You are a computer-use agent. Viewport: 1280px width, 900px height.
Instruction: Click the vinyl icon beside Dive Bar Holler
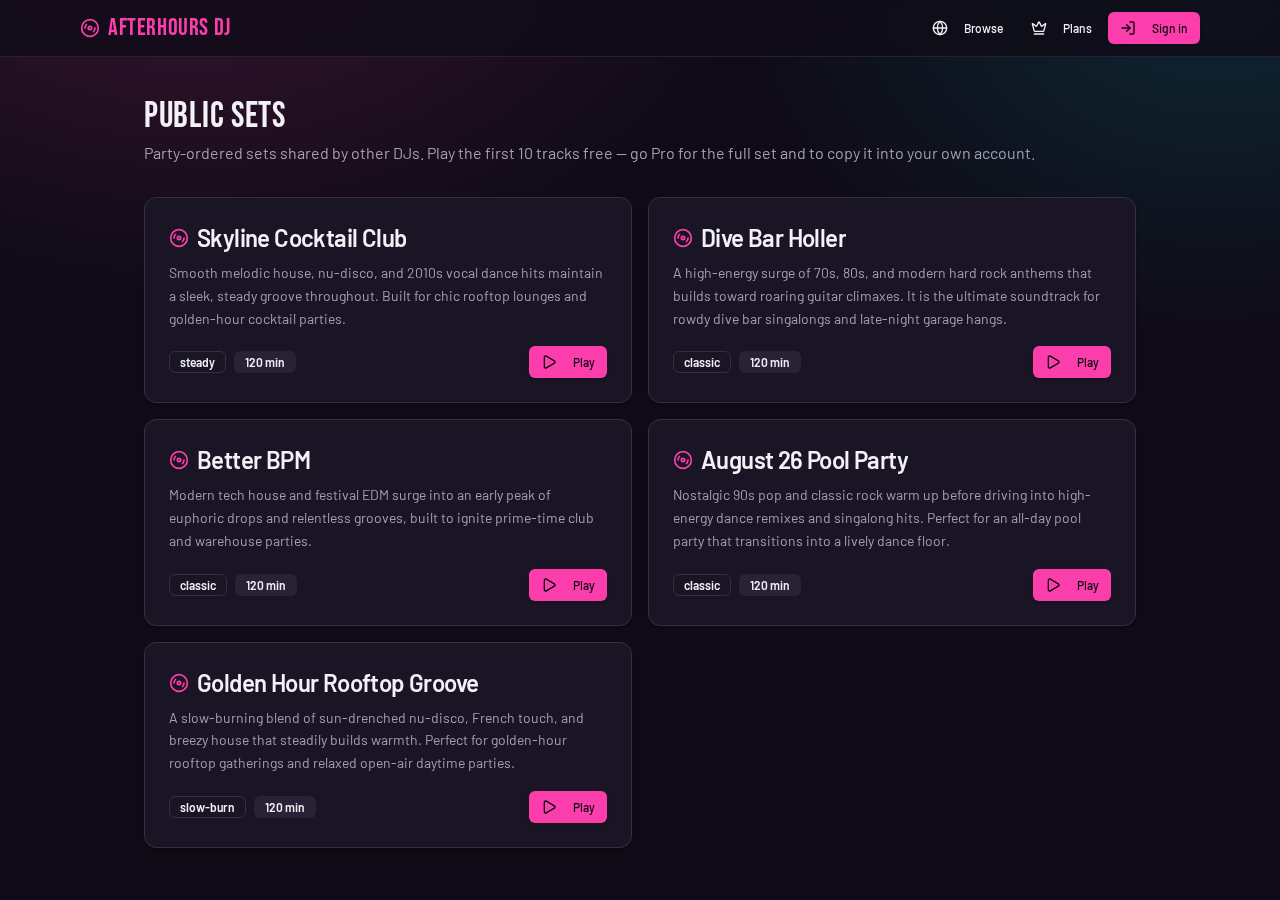coord(683,238)
